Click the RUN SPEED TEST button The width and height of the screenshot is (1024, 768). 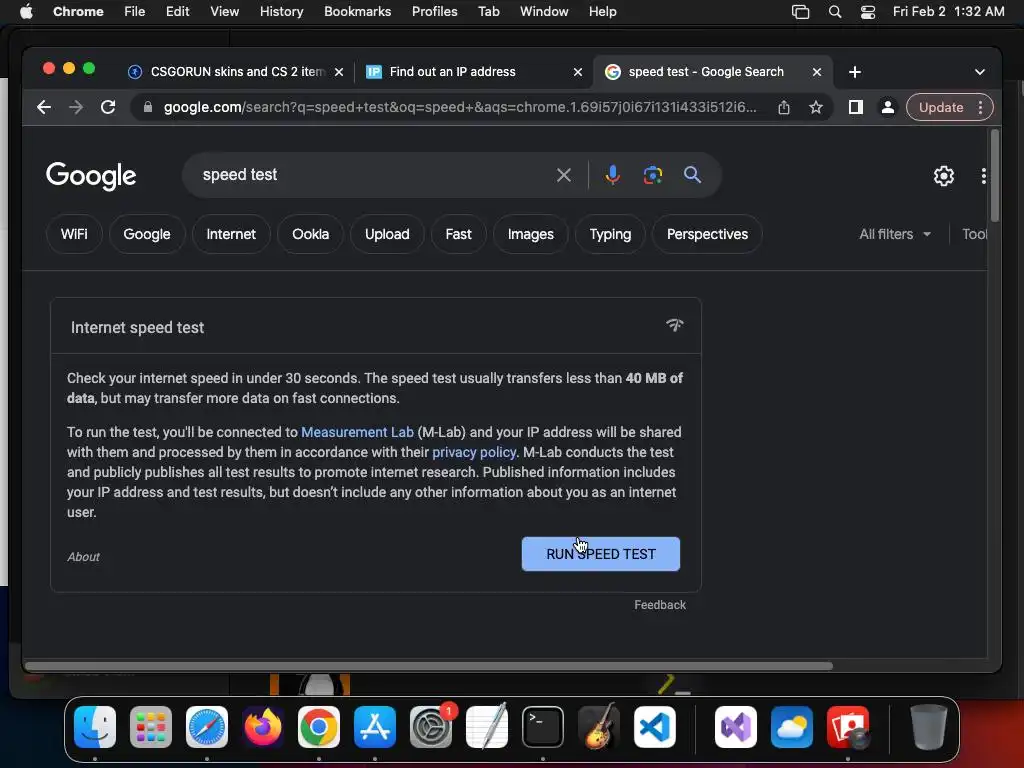point(601,554)
